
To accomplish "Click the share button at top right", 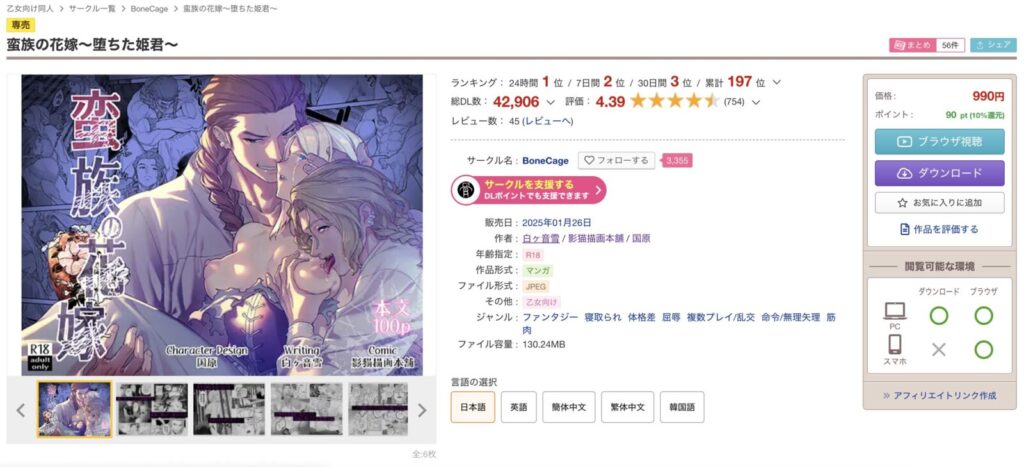I will (993, 45).
